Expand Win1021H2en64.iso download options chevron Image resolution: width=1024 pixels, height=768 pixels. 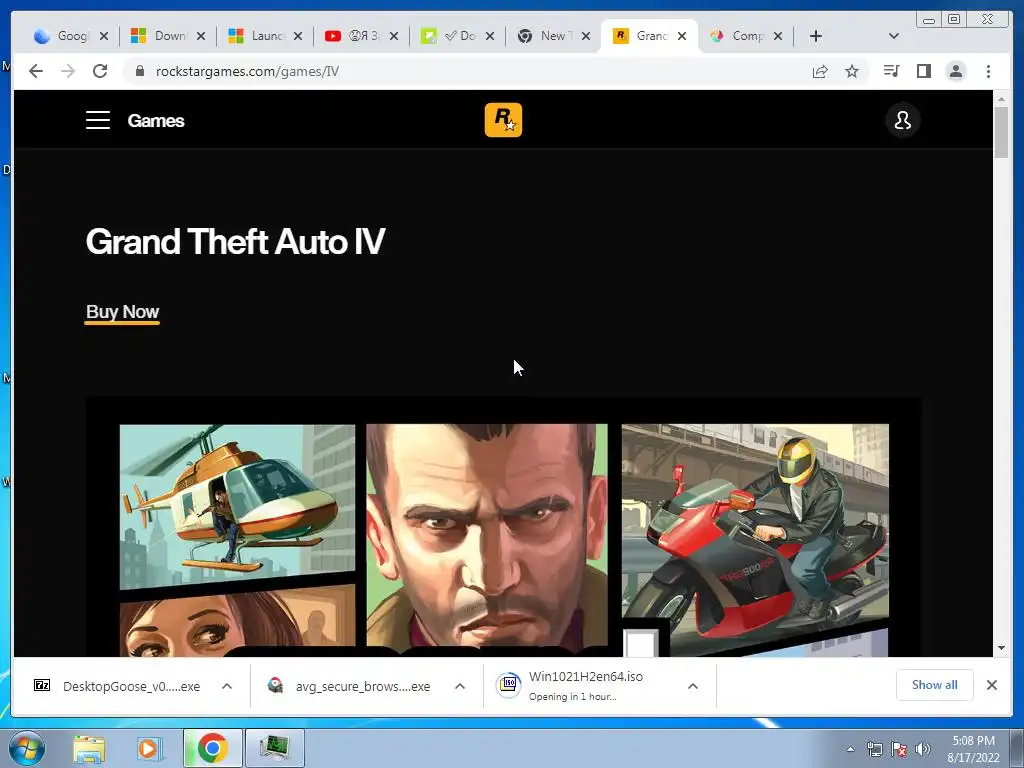[x=693, y=686]
